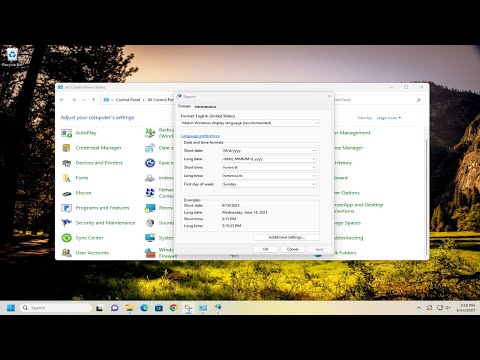This screenshot has height=360, width=480.
Task: Click the Indexing Options icon
Action: click(x=150, y=178)
